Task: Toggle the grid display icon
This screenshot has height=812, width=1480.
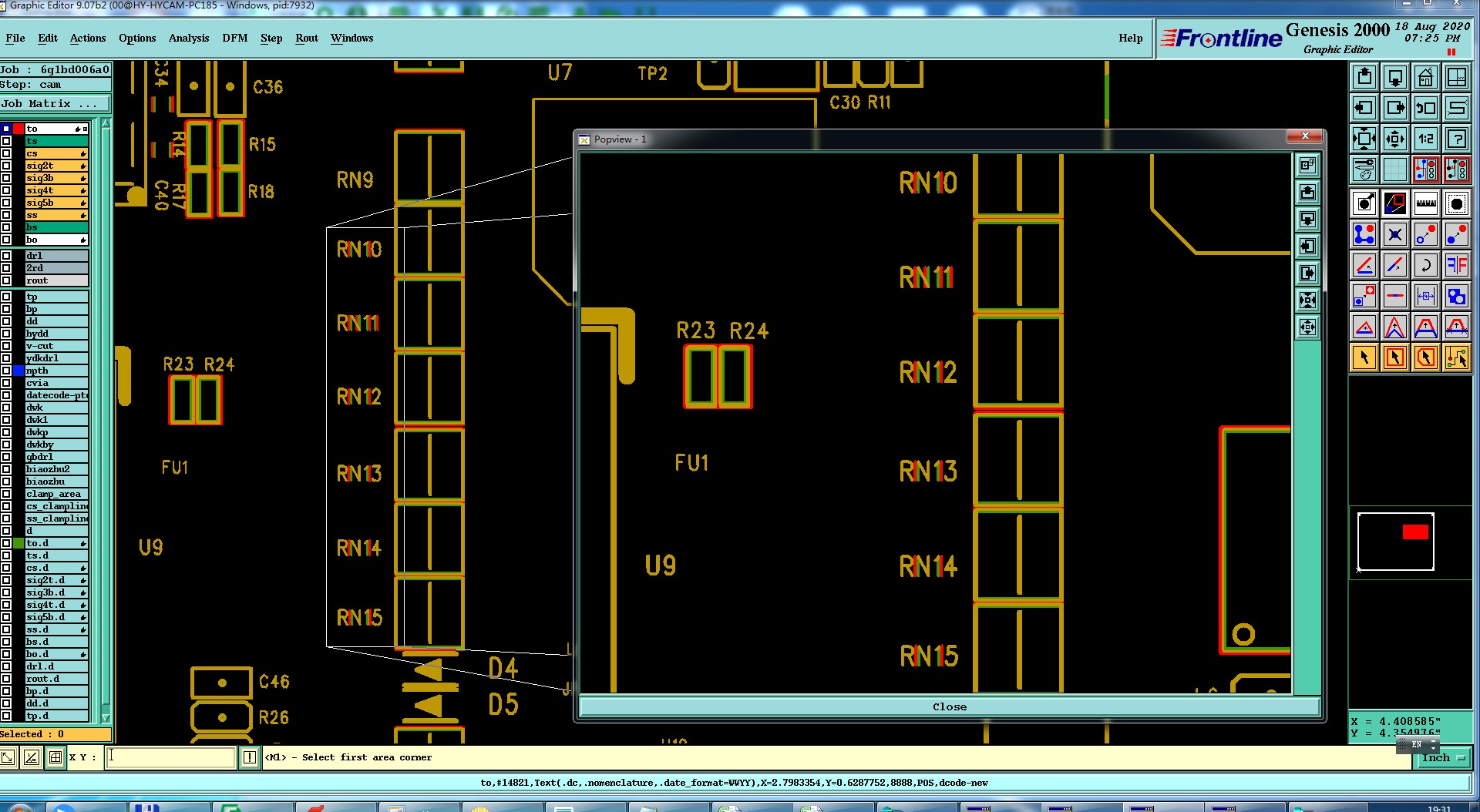Action: (x=1395, y=169)
